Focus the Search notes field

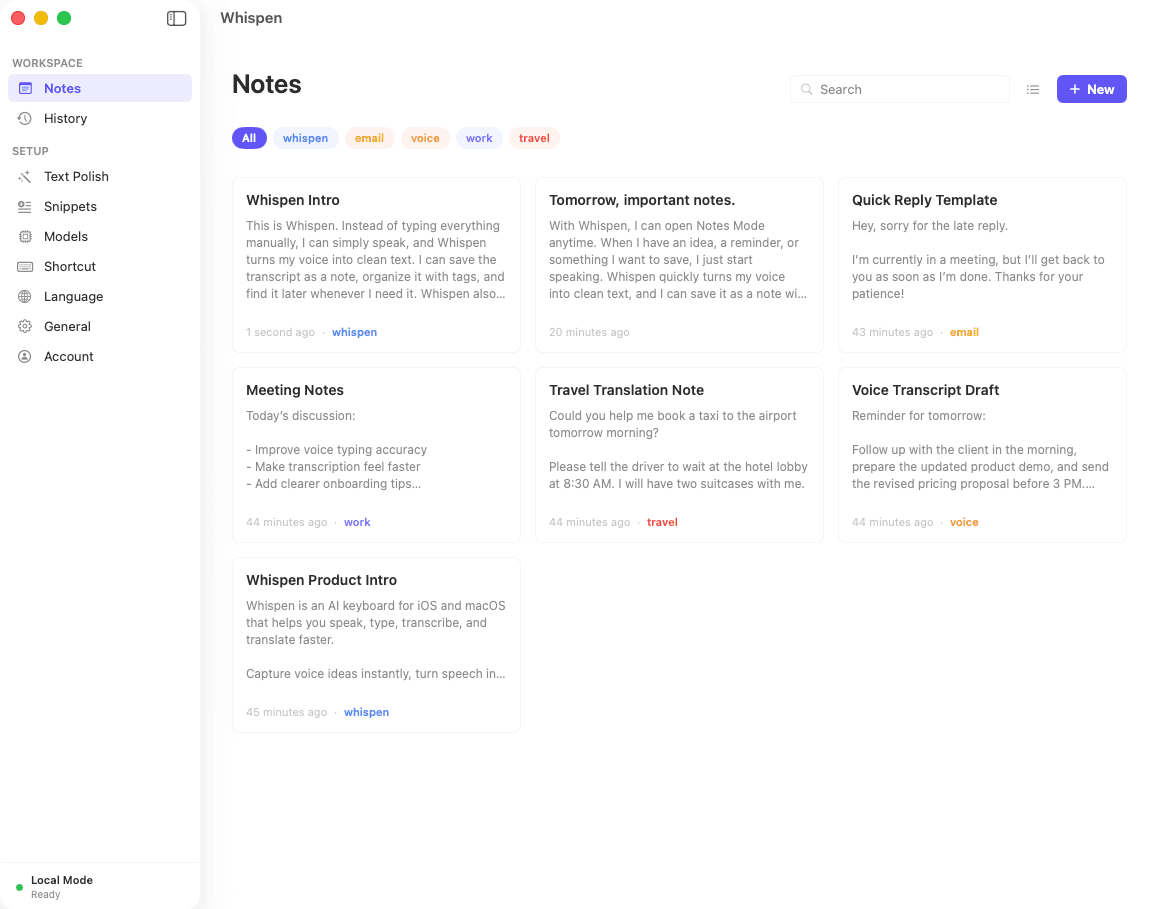[900, 89]
